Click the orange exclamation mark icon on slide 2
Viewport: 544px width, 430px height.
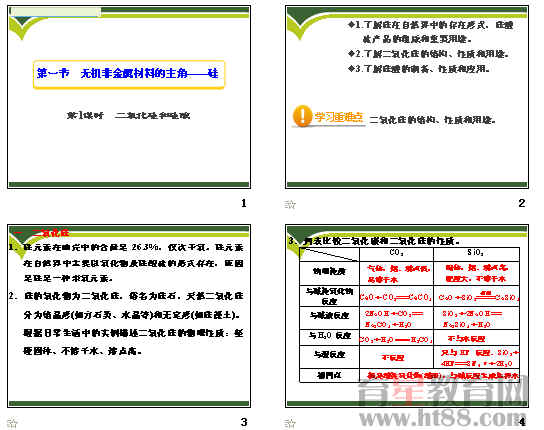302,116
